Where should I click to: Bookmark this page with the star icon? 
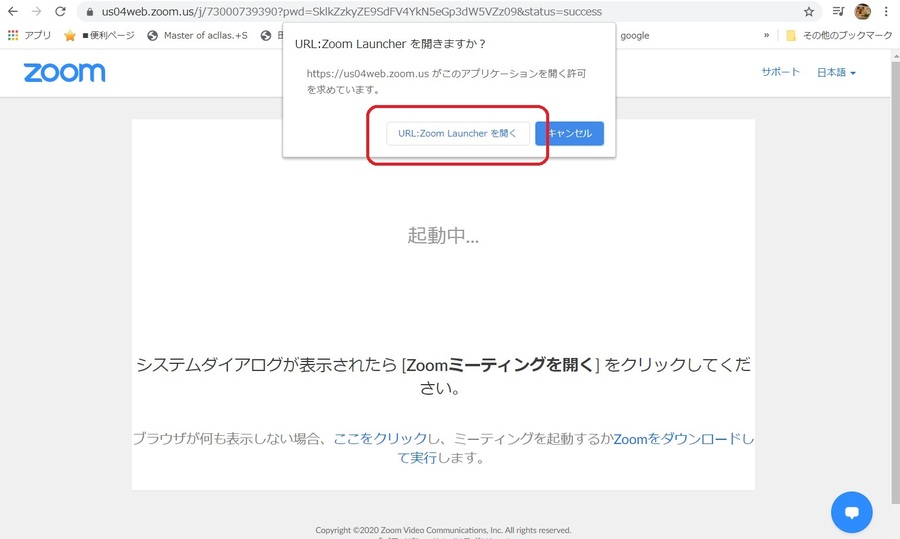coord(808,12)
